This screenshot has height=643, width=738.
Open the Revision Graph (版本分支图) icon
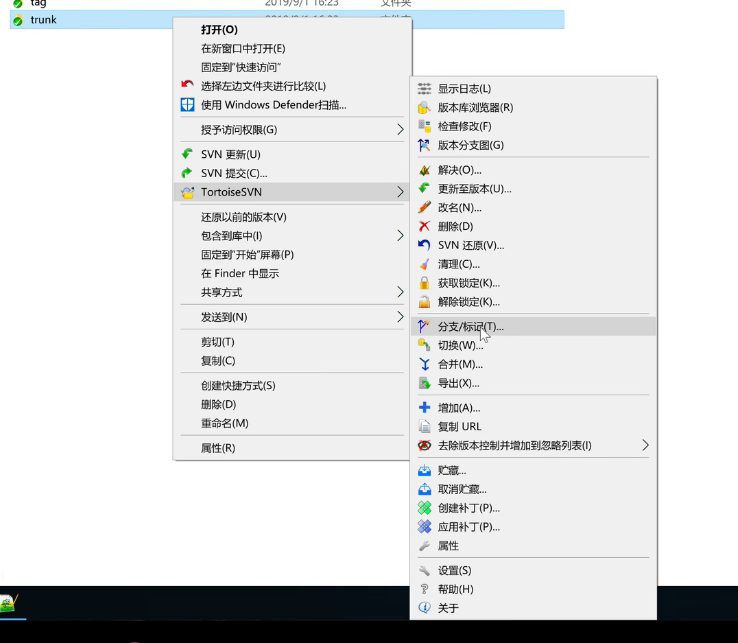click(x=424, y=145)
